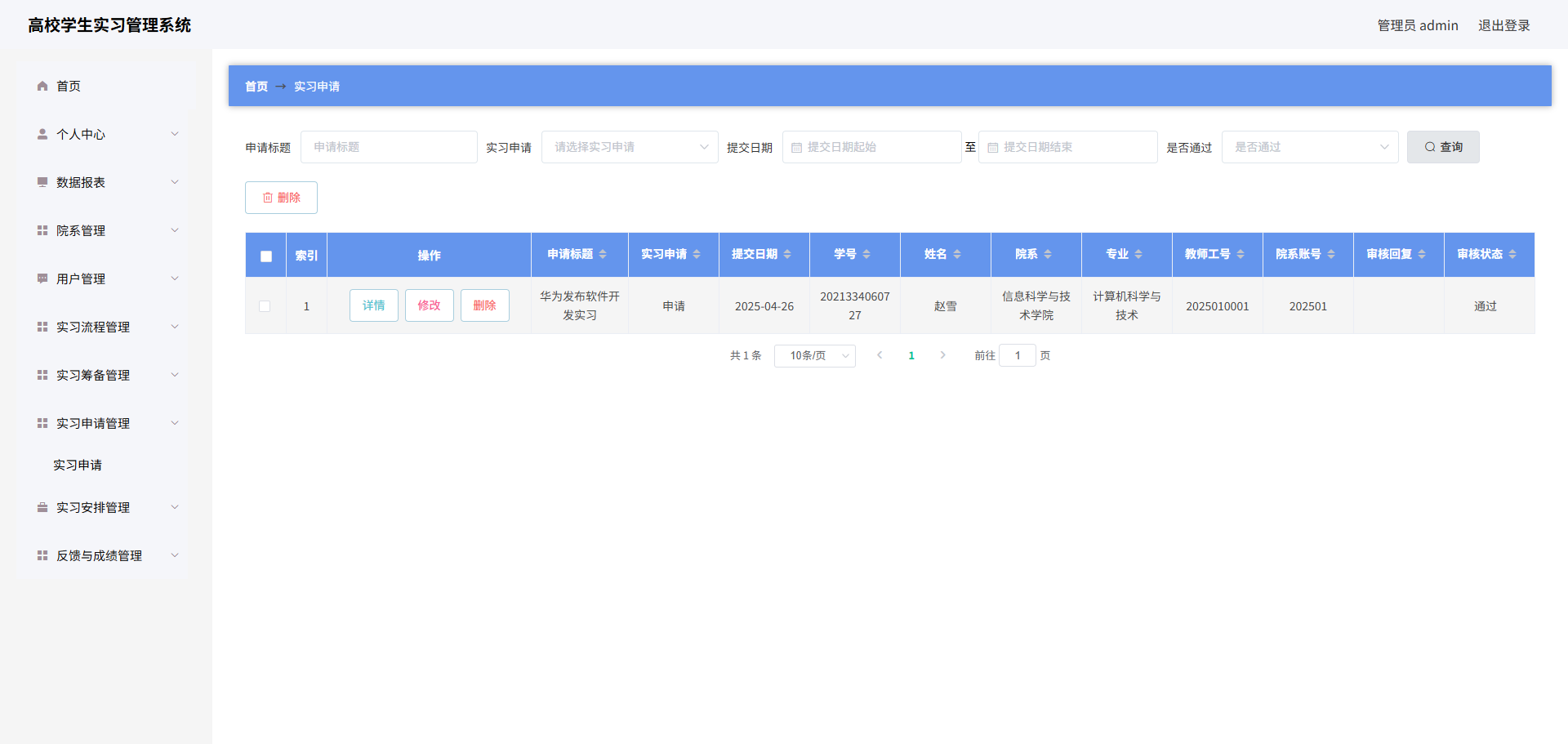Expand 院系管理 menu chevron
The image size is (1568, 744).
175,230
